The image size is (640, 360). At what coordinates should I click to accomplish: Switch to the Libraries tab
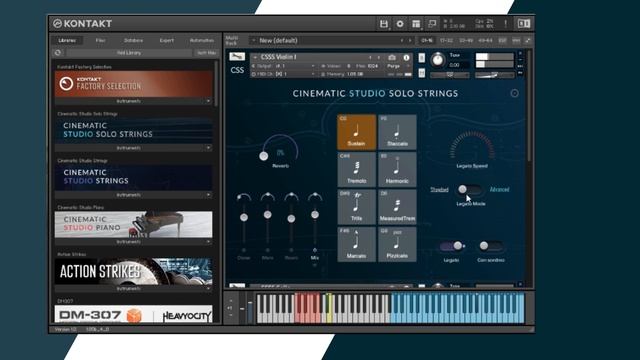click(67, 40)
